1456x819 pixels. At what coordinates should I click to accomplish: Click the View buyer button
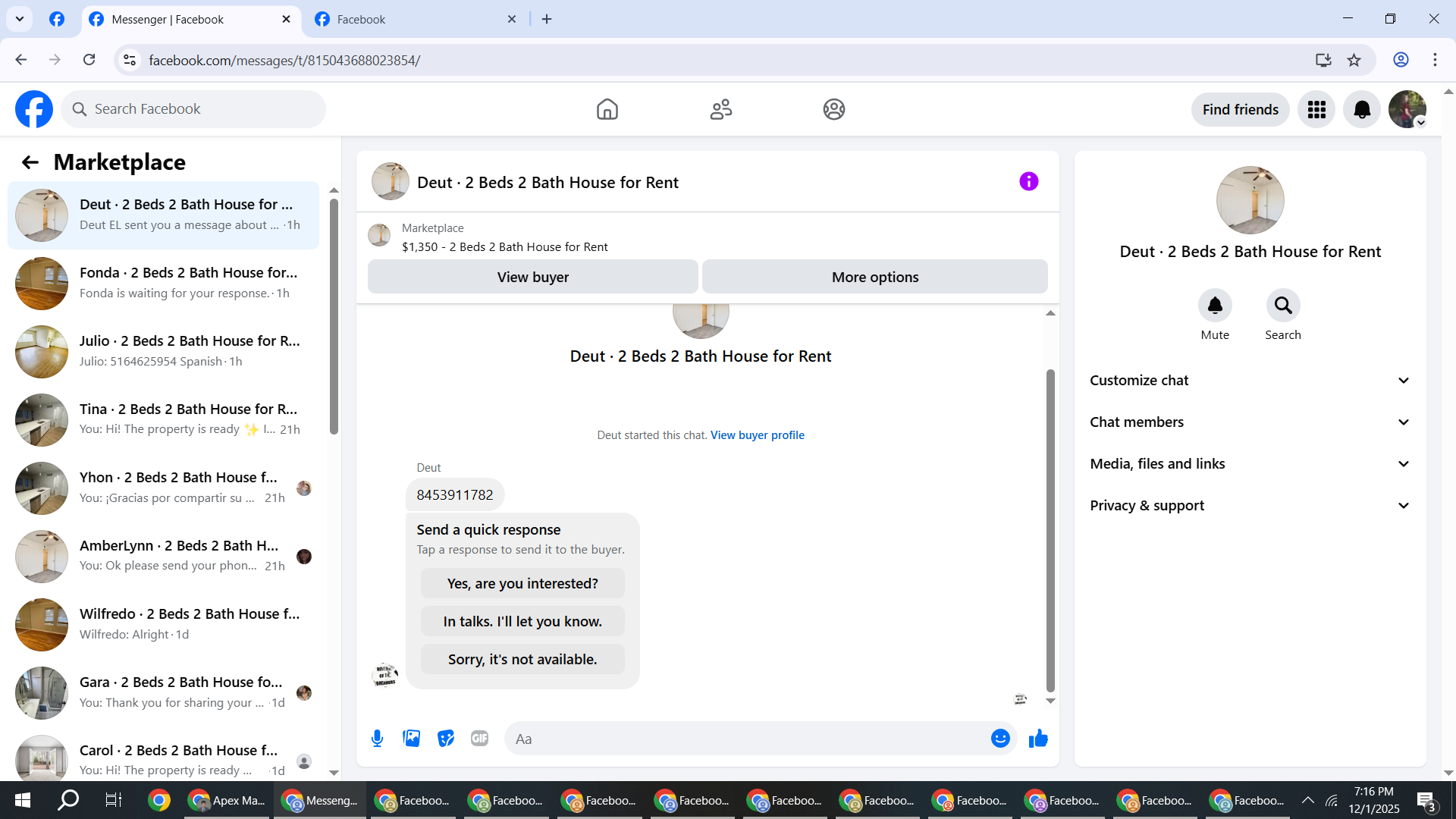click(532, 277)
